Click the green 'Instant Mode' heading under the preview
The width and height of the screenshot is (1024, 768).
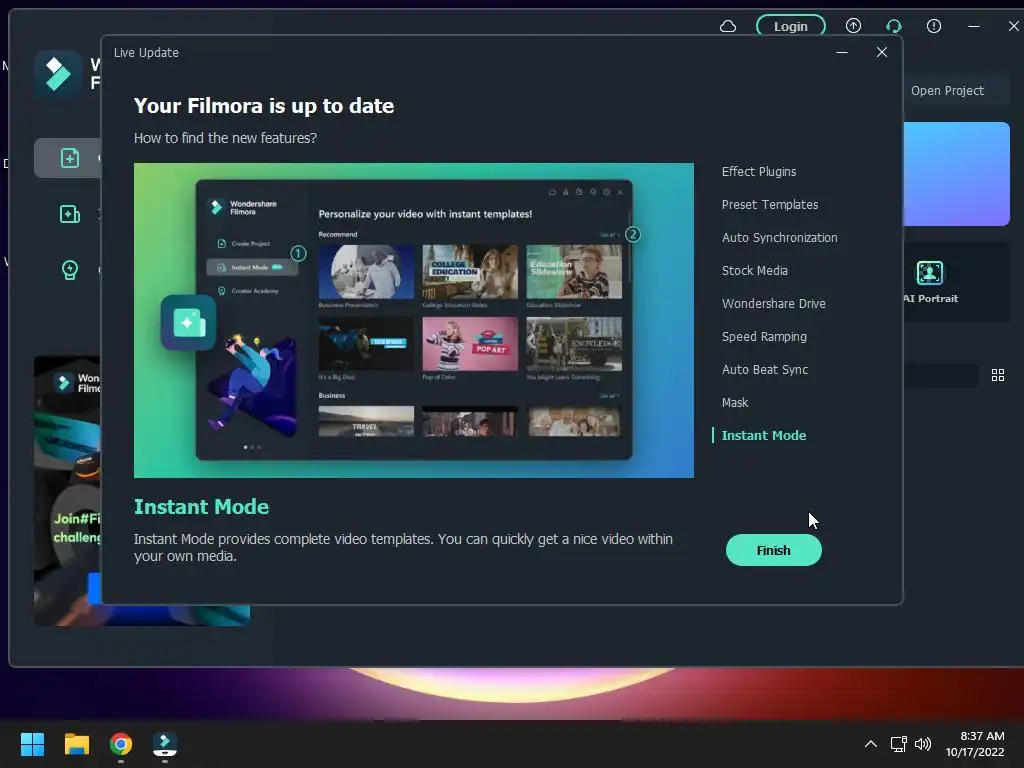point(201,507)
